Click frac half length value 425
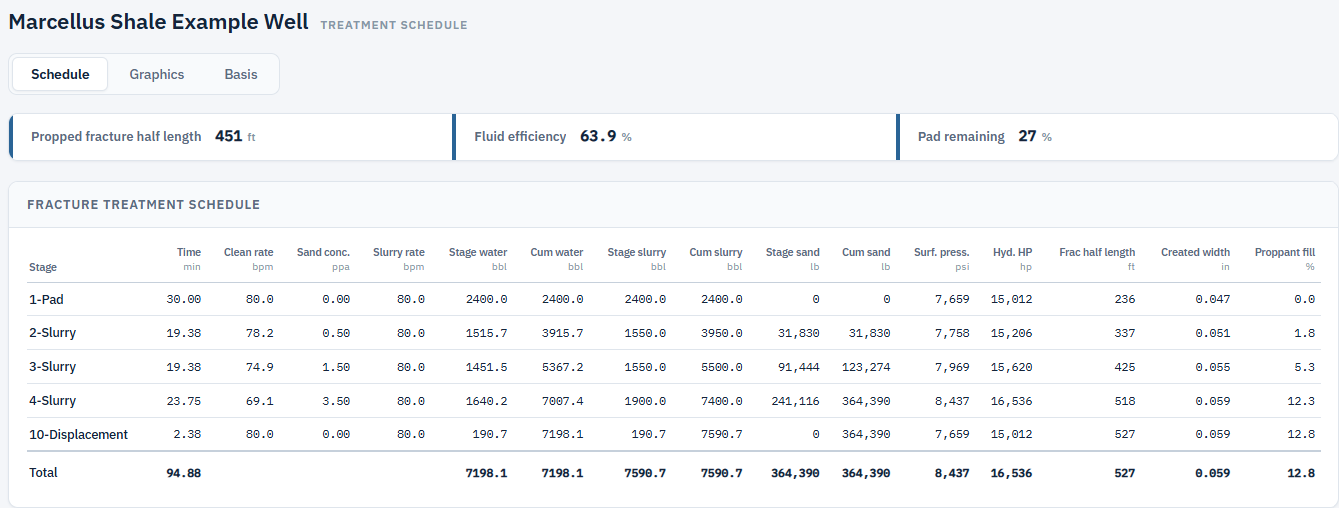1339x508 pixels. [1125, 367]
